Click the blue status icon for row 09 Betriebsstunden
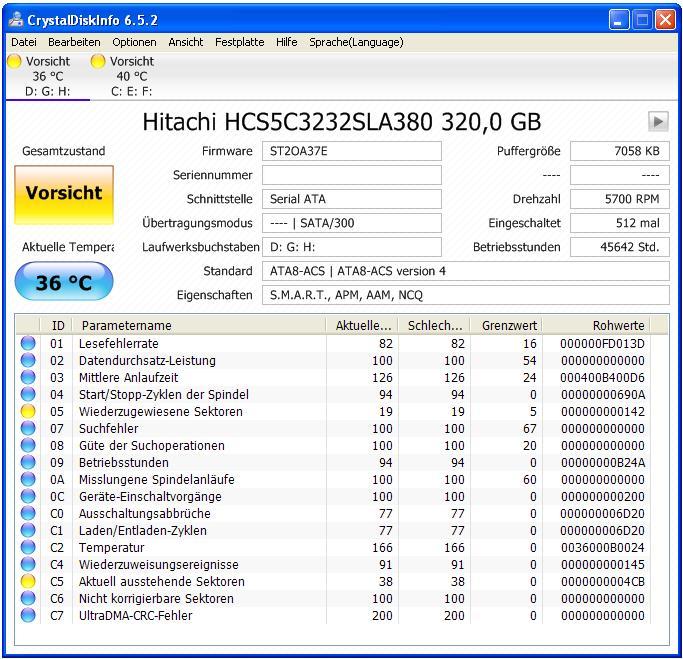 point(28,462)
